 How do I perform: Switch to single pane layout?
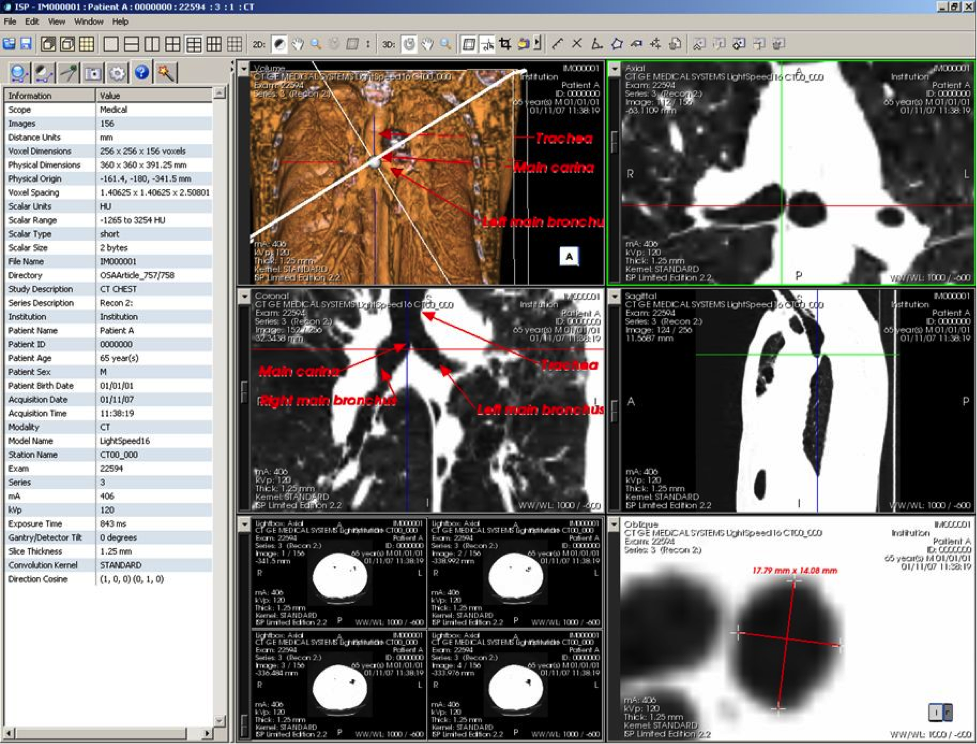tap(111, 44)
